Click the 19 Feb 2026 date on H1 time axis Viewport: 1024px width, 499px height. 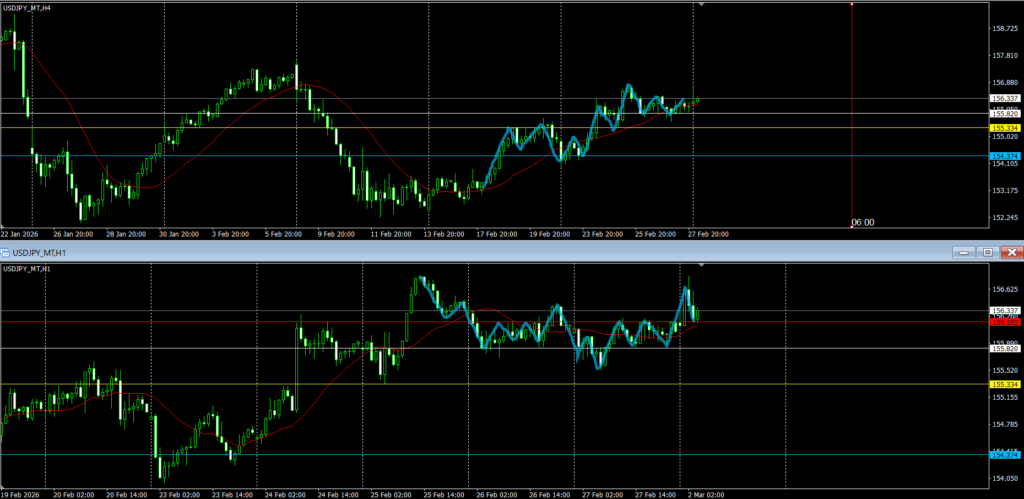coord(21,494)
